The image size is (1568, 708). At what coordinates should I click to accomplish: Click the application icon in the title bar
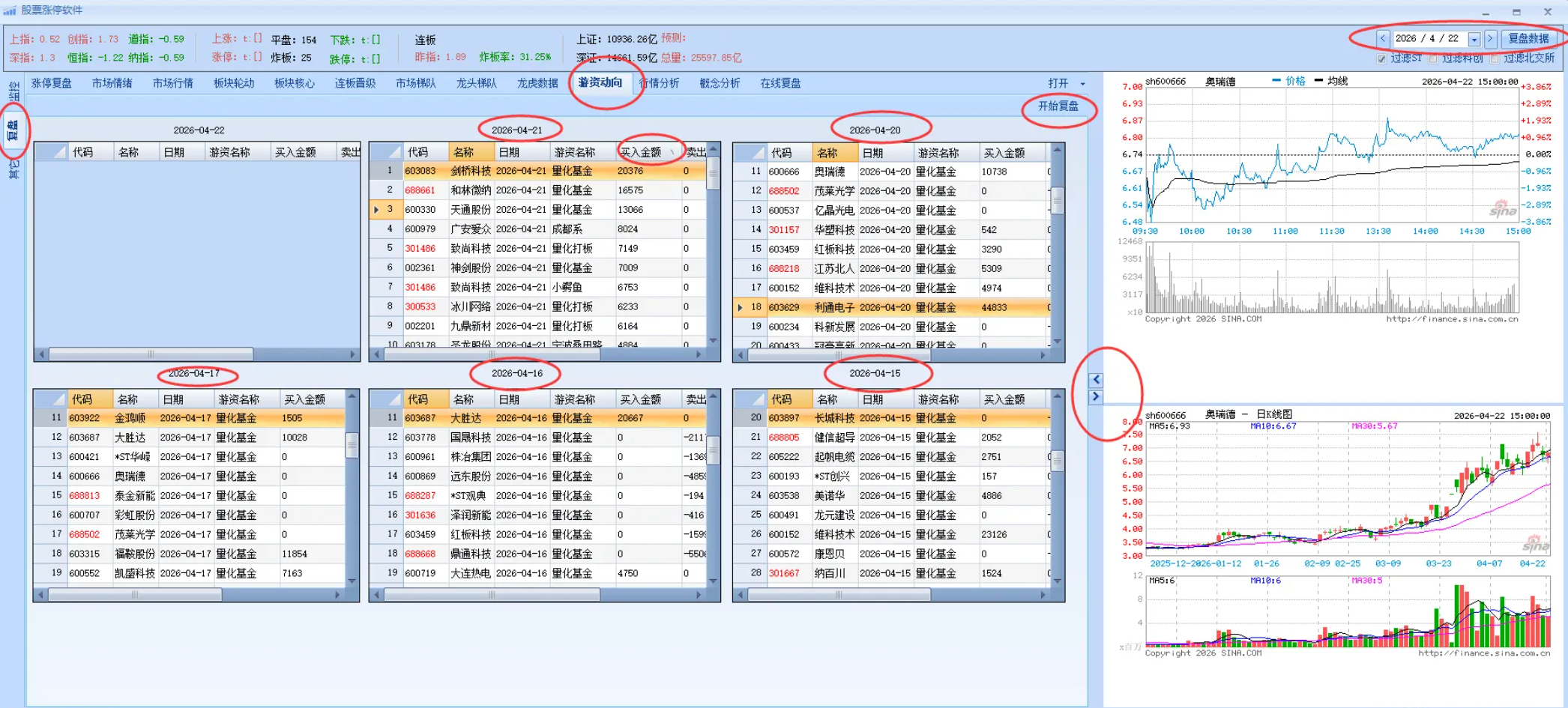(9, 10)
